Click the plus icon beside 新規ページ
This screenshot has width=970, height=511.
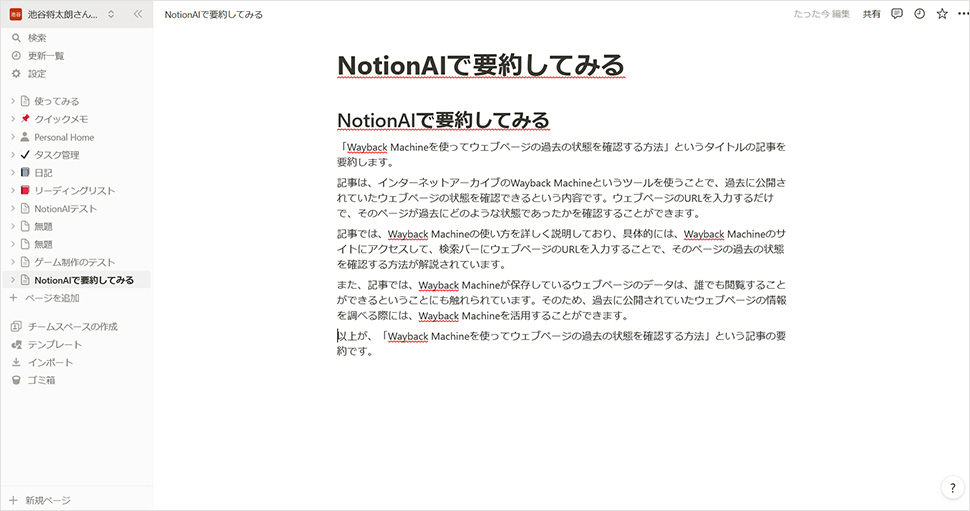coord(13,500)
